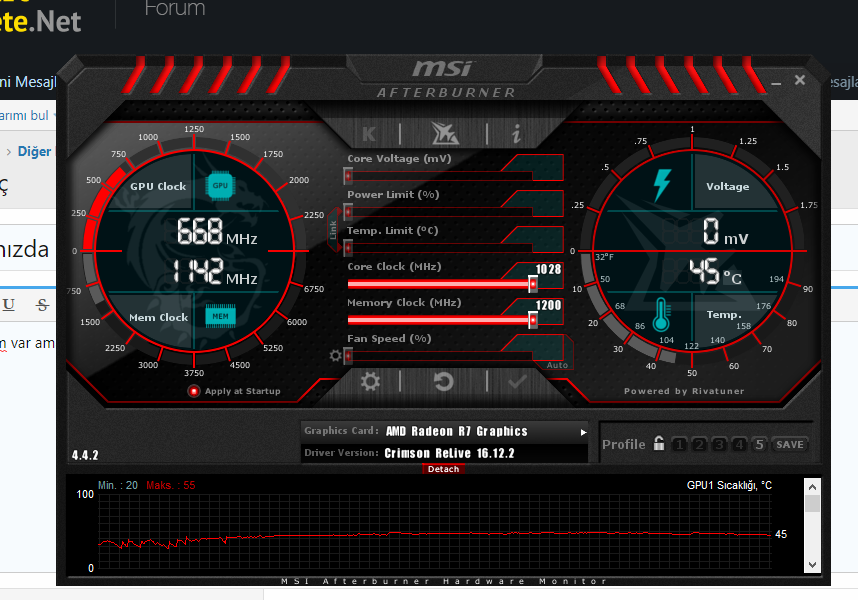Click the GPU1 Sıcaklığı graph label
Viewport: 858px width, 600px height.
point(729,485)
